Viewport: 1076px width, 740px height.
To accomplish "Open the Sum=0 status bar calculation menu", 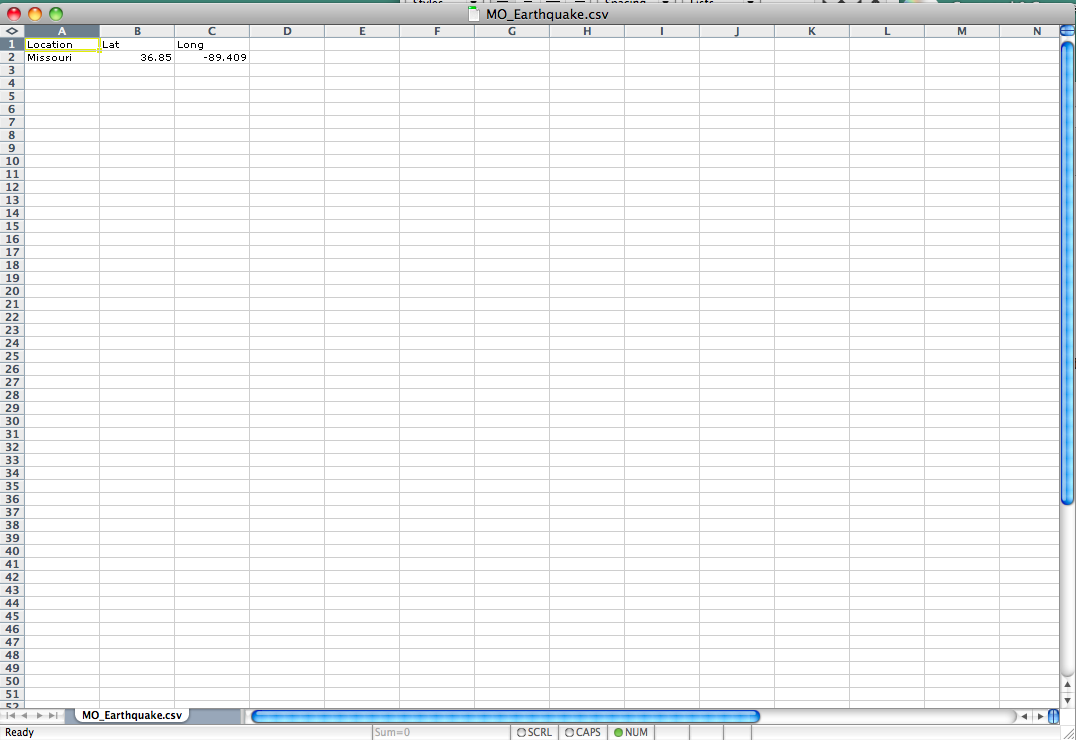I will (x=440, y=733).
